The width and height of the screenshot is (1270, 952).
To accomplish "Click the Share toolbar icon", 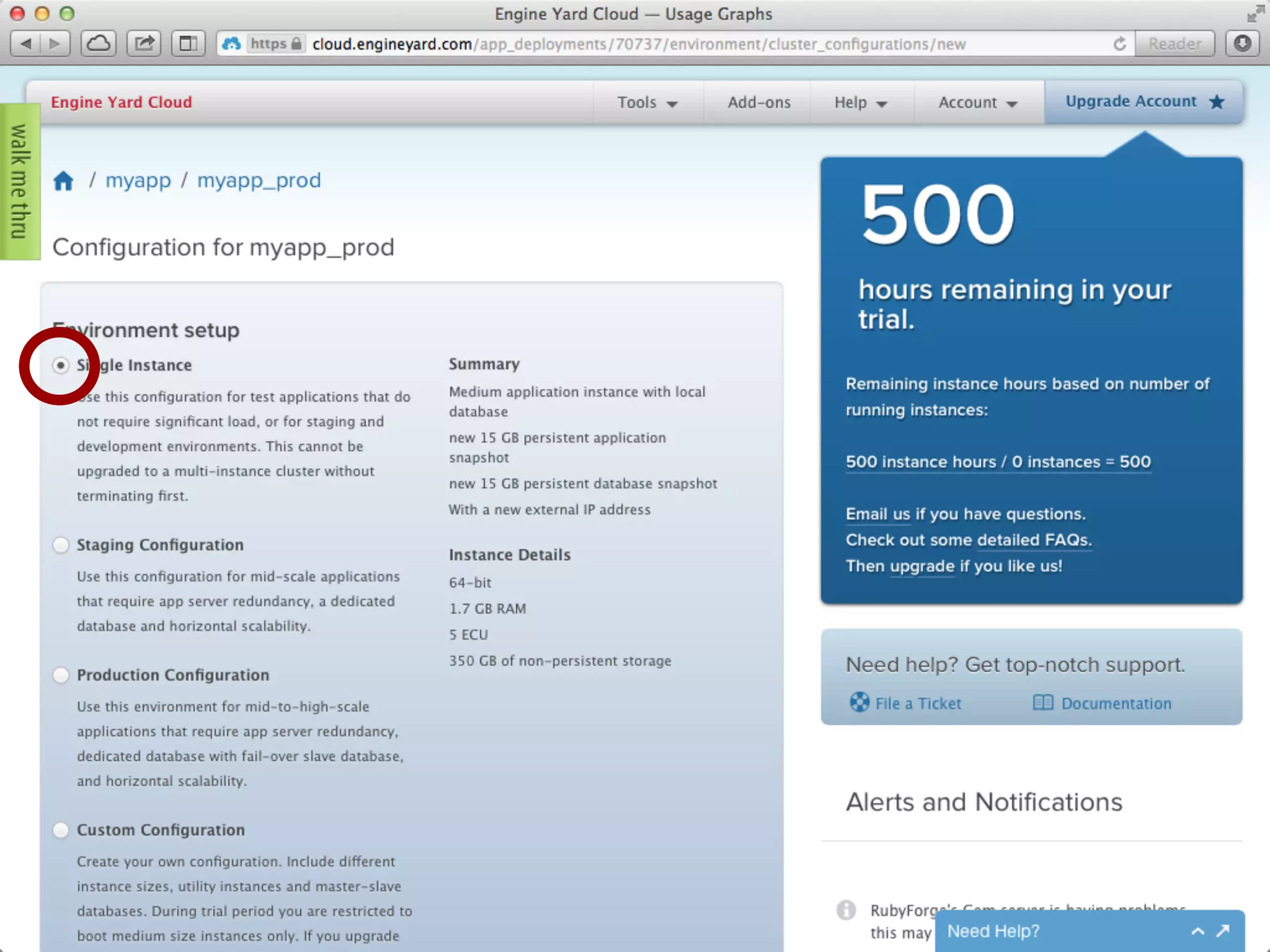I will coord(144,43).
